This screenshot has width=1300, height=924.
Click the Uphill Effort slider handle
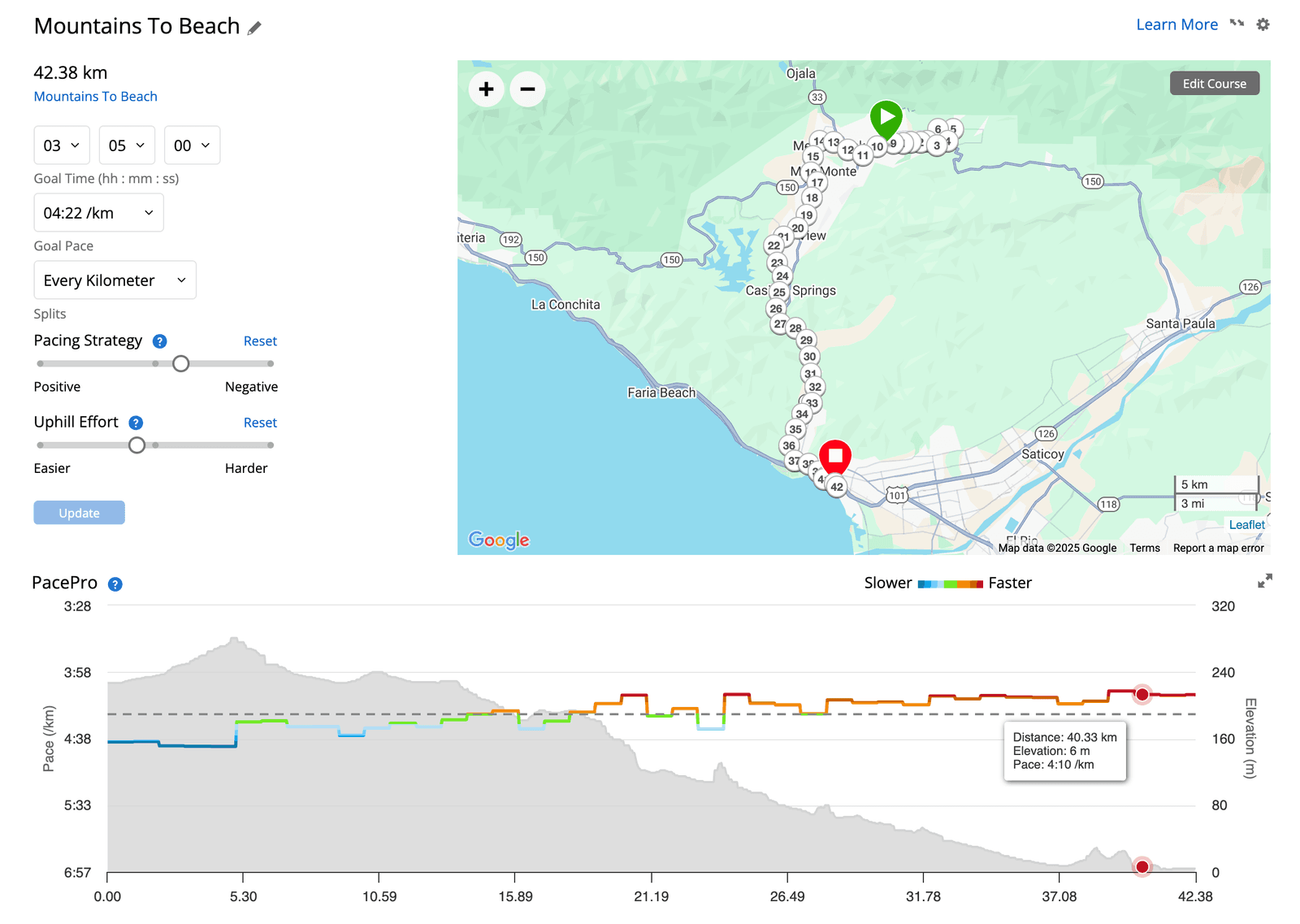136,445
